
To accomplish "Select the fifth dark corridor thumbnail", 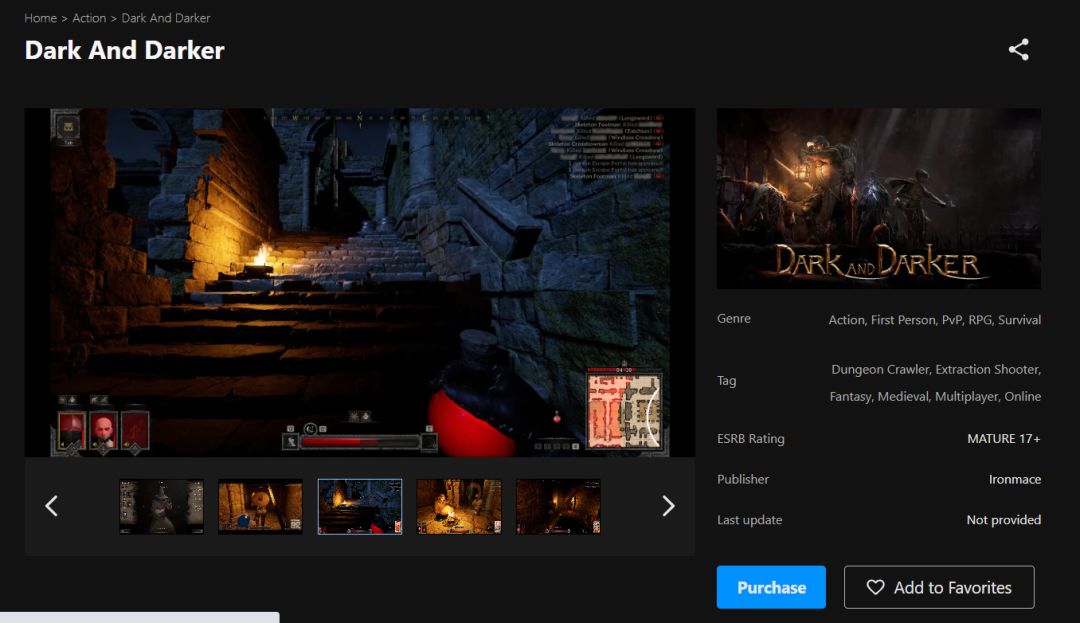I will pyautogui.click(x=558, y=507).
